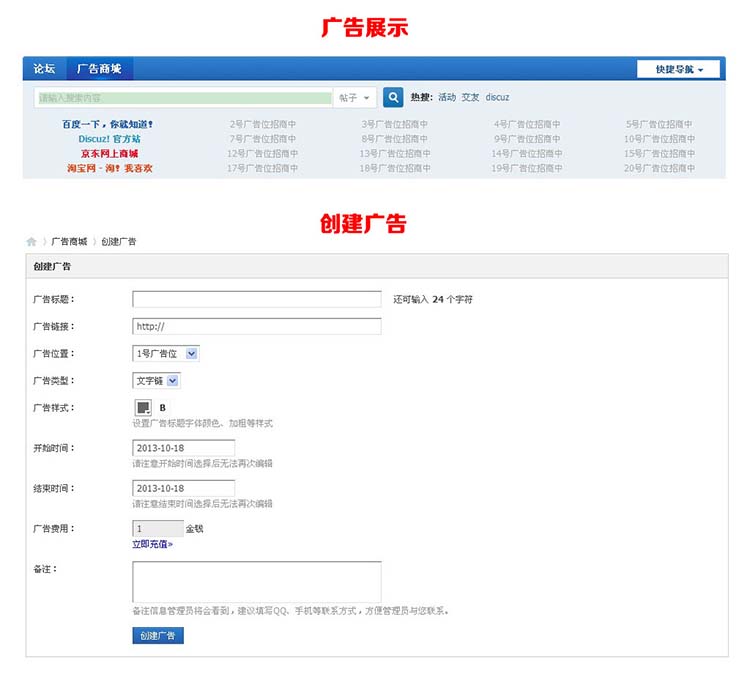Image resolution: width=750 pixels, height=674 pixels.
Task: Switch to the 论坛 tab
Action: pyautogui.click(x=44, y=69)
